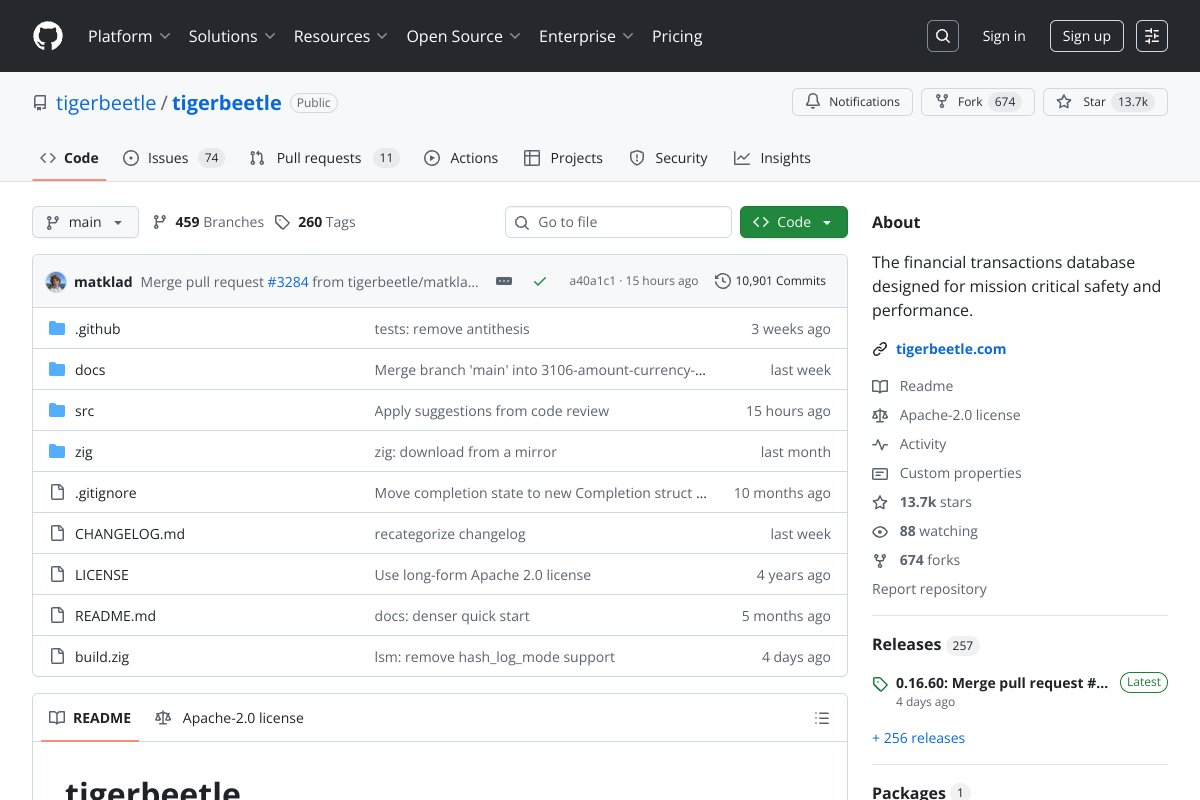
Task: Click the link icon beside tigerbeetle.com
Action: pyautogui.click(x=880, y=349)
